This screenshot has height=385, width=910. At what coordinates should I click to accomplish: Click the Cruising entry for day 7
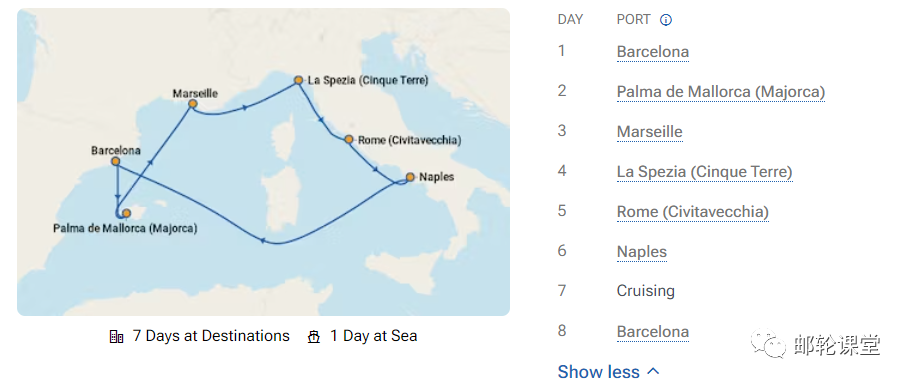click(x=646, y=290)
